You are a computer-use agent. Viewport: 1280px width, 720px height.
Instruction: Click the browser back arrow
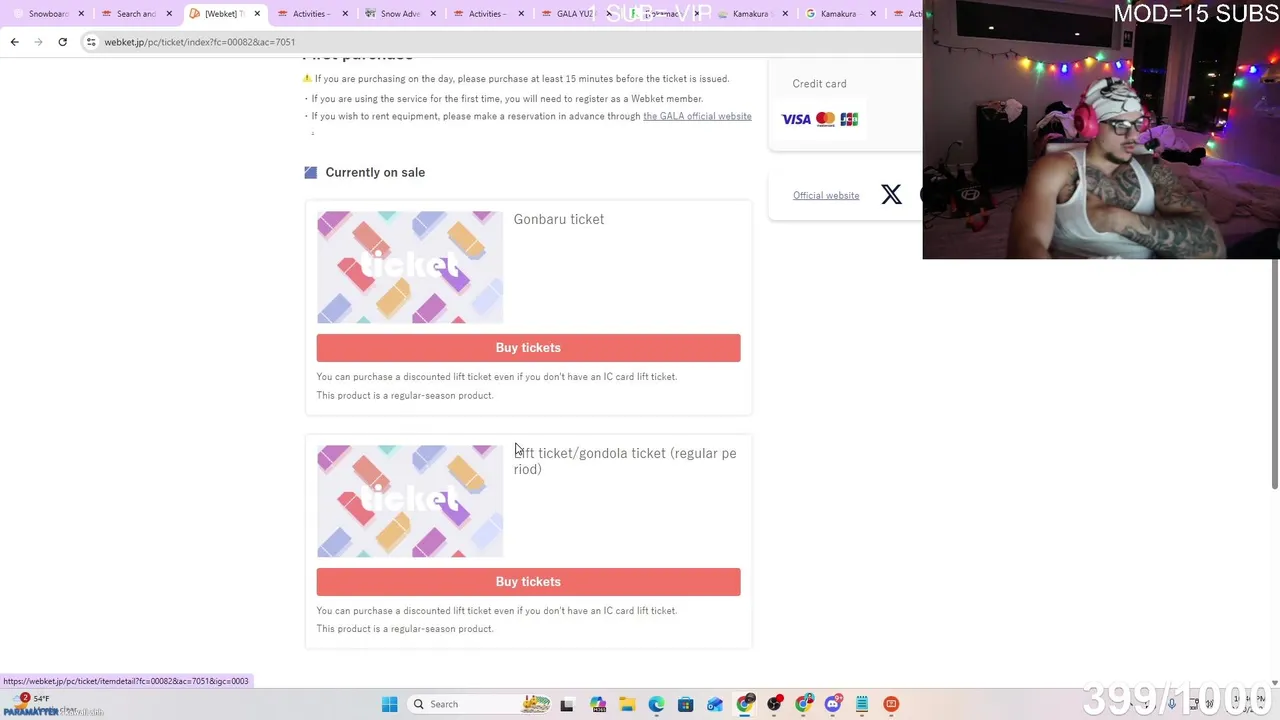(x=14, y=42)
